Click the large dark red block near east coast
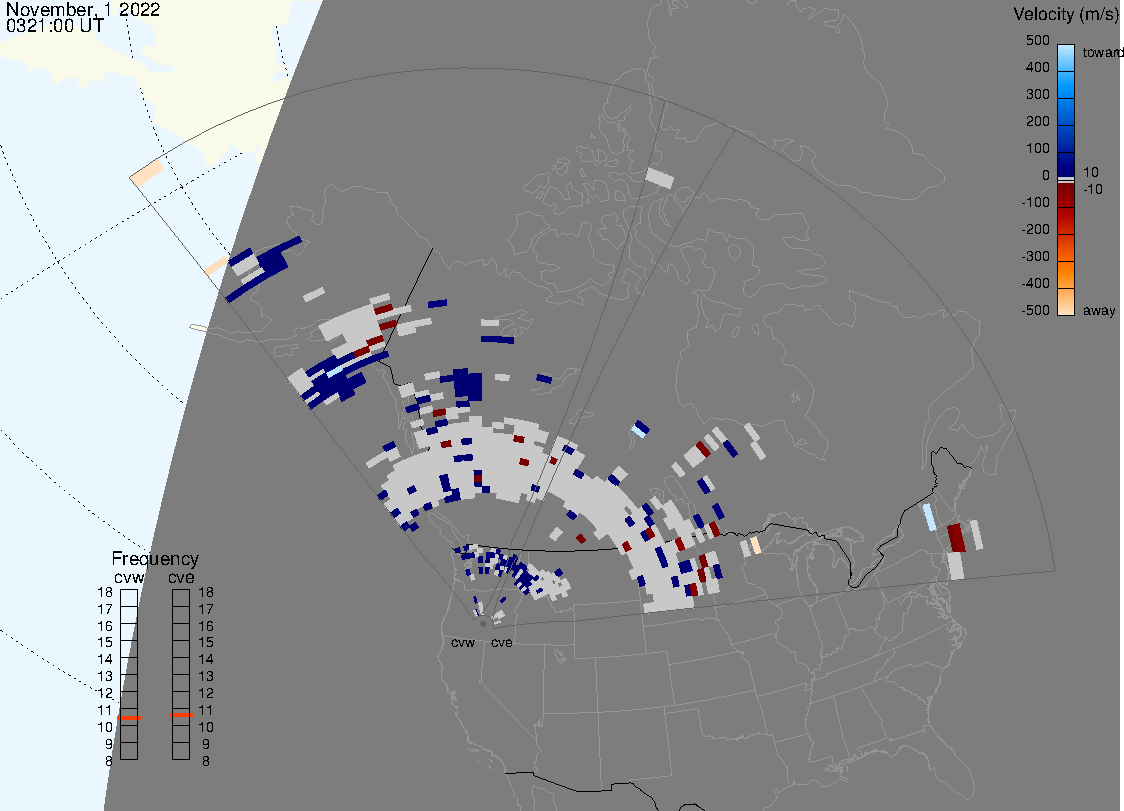 click(x=955, y=536)
